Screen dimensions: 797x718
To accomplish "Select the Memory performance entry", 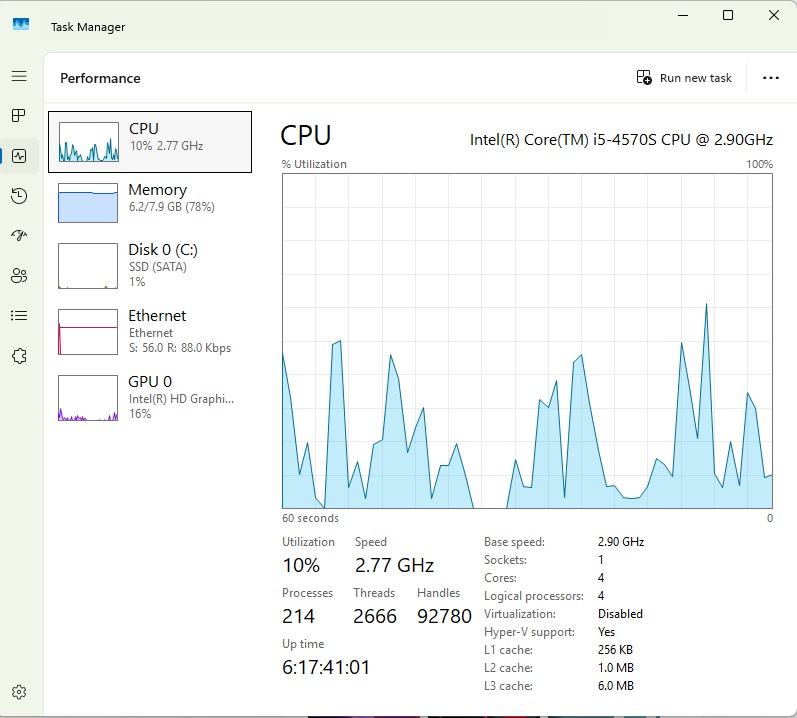I will [150, 203].
